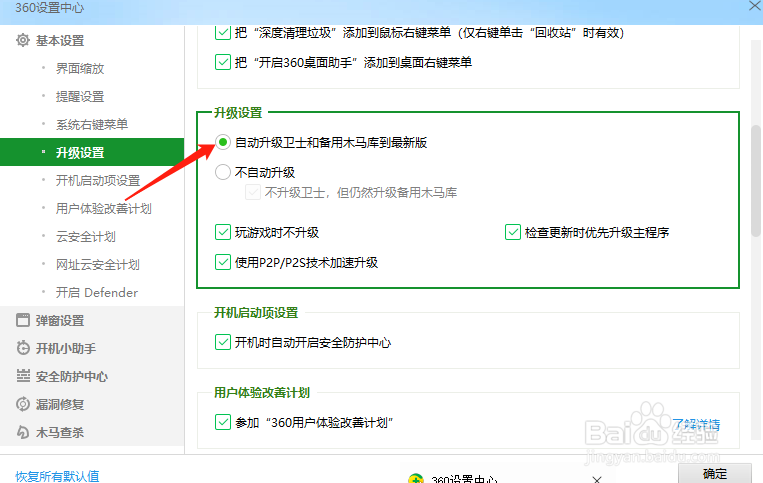Click the horse icon beside 木马查杀
The height and width of the screenshot is (483, 763).
click(23, 432)
